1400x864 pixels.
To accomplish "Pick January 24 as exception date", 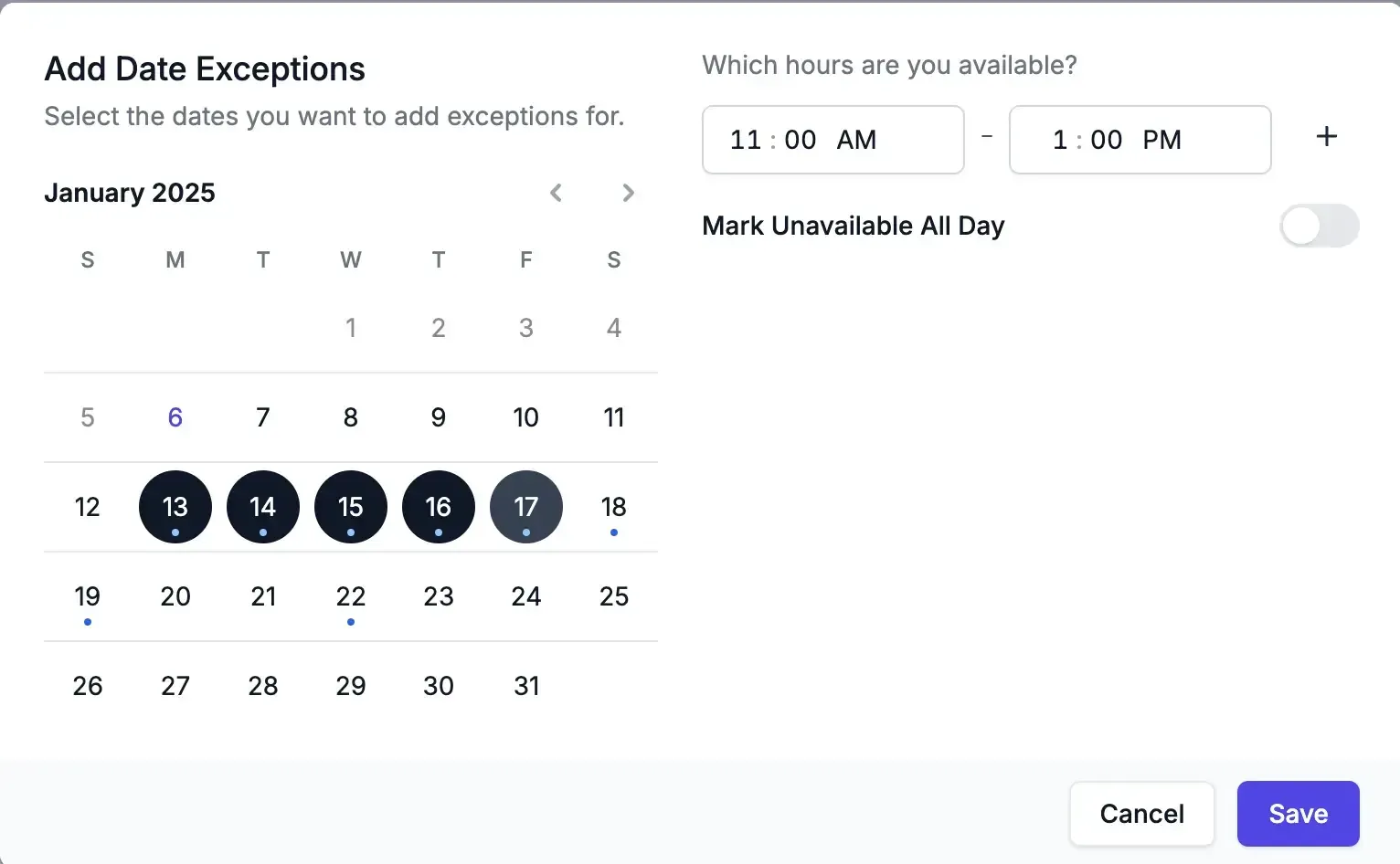I will coord(526,596).
